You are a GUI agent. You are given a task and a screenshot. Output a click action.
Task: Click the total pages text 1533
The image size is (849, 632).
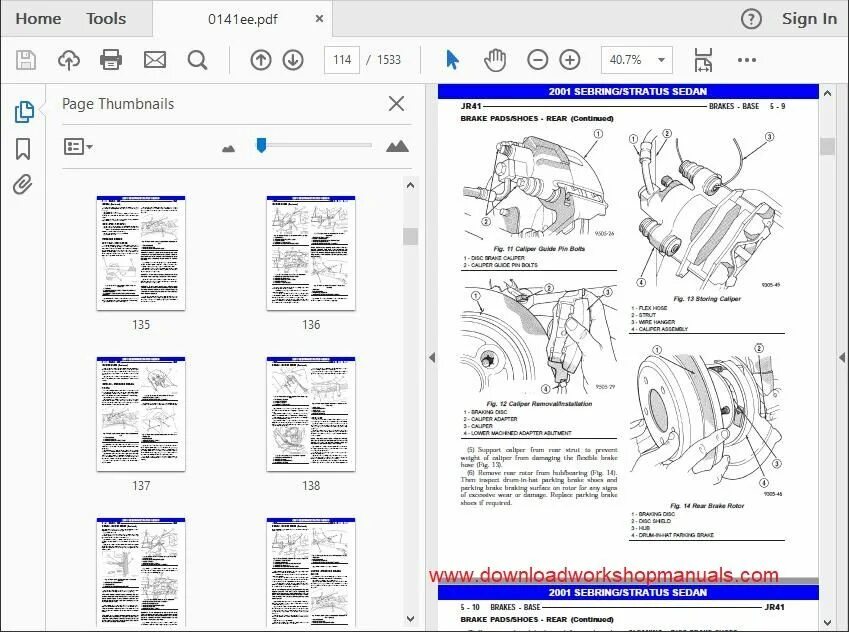pyautogui.click(x=389, y=60)
